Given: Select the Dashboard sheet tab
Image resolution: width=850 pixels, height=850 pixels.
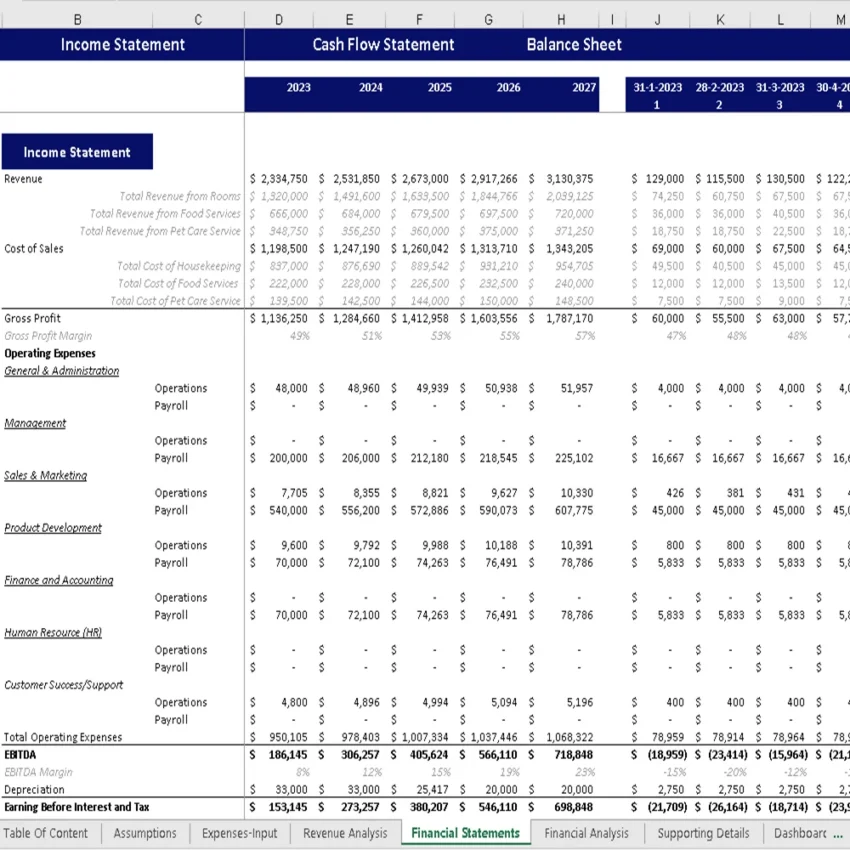Looking at the screenshot, I should (798, 833).
